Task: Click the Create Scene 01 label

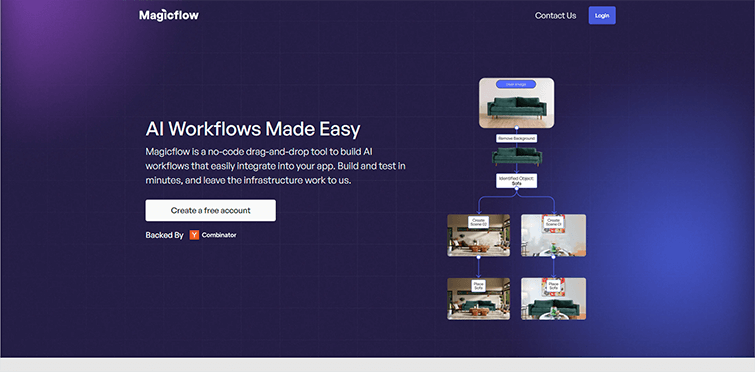Action: coord(554,222)
